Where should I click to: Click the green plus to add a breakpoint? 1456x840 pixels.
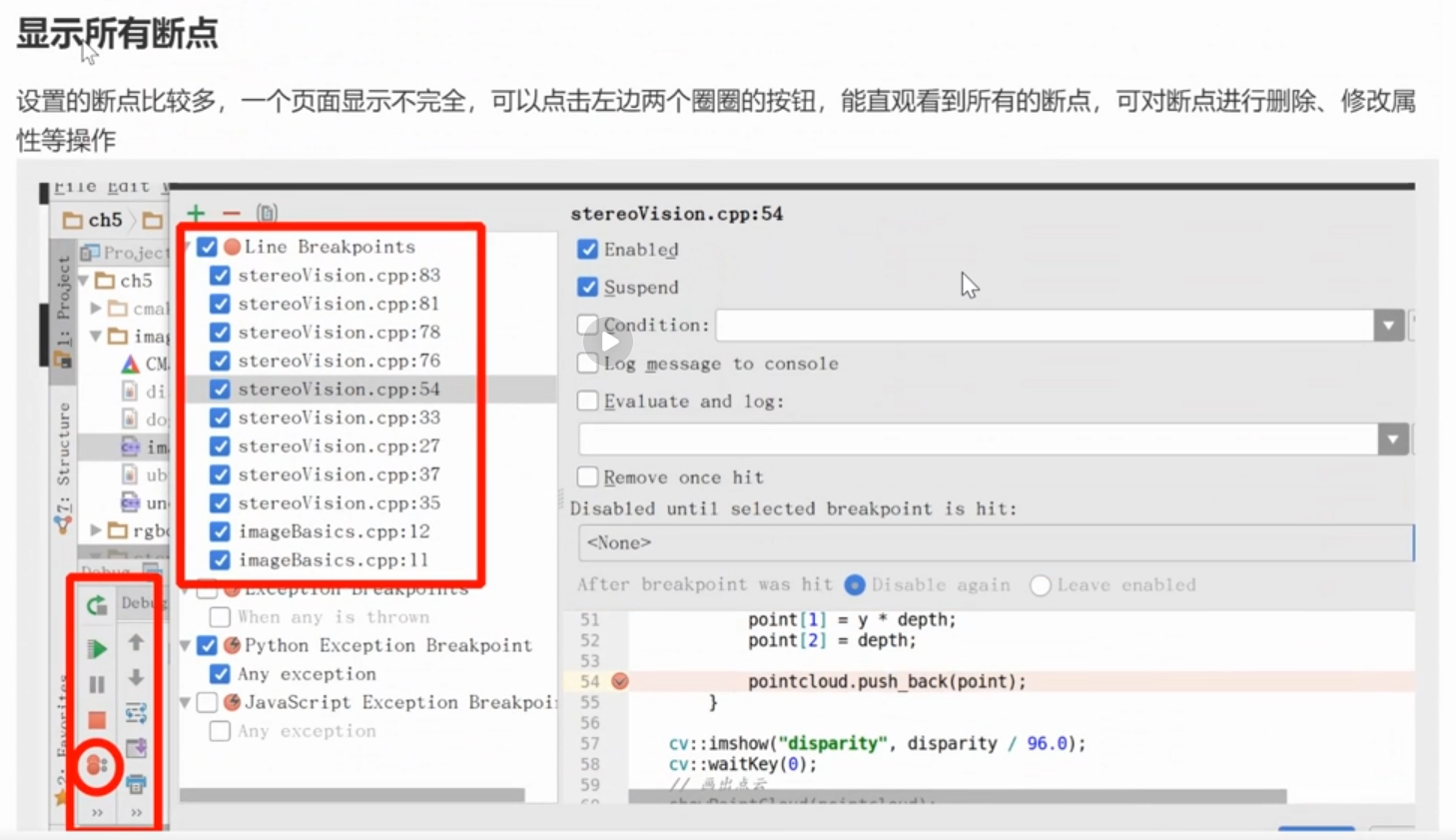coord(196,213)
